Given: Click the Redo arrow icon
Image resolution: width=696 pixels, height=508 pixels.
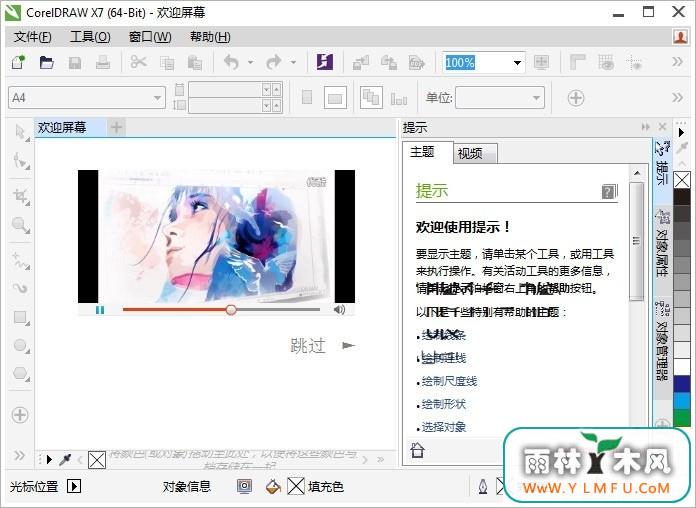Looking at the screenshot, I should (x=274, y=62).
